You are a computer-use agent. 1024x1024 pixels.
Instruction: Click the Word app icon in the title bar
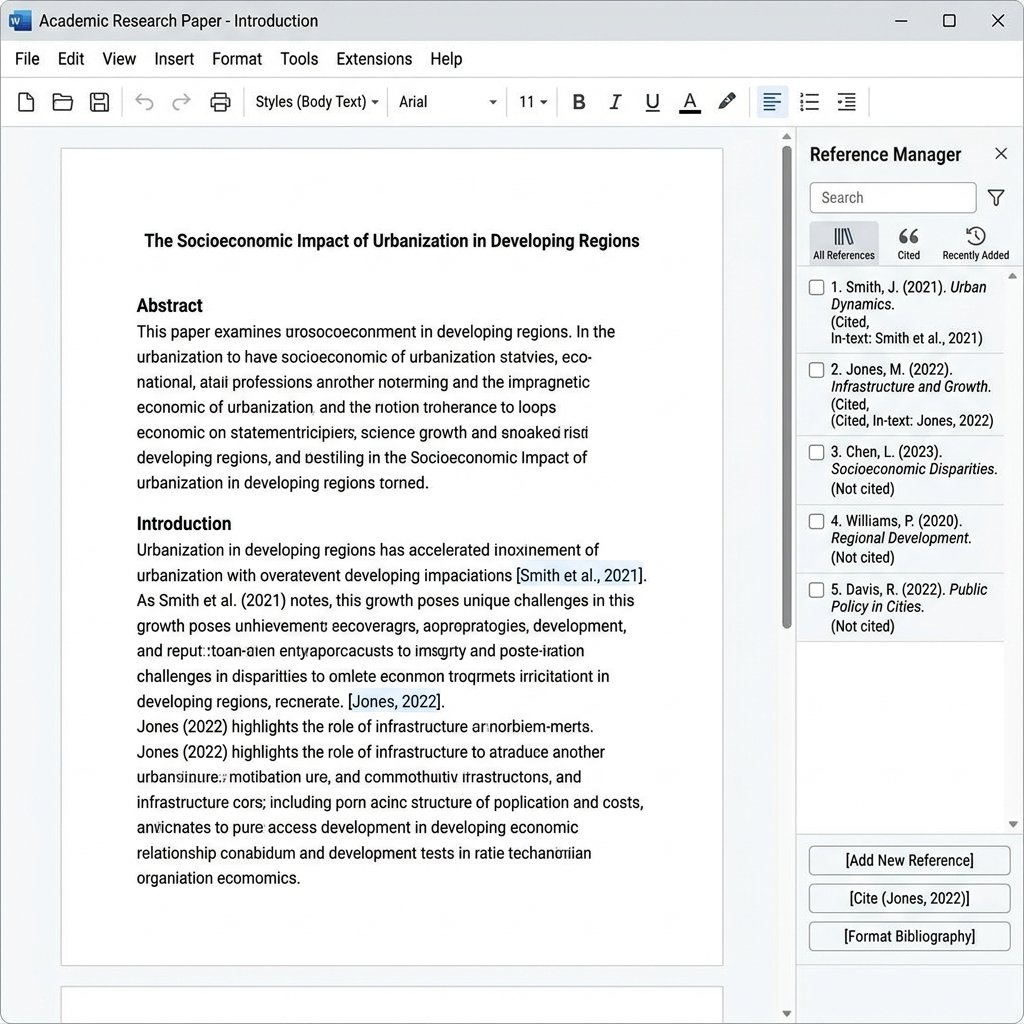tap(20, 21)
